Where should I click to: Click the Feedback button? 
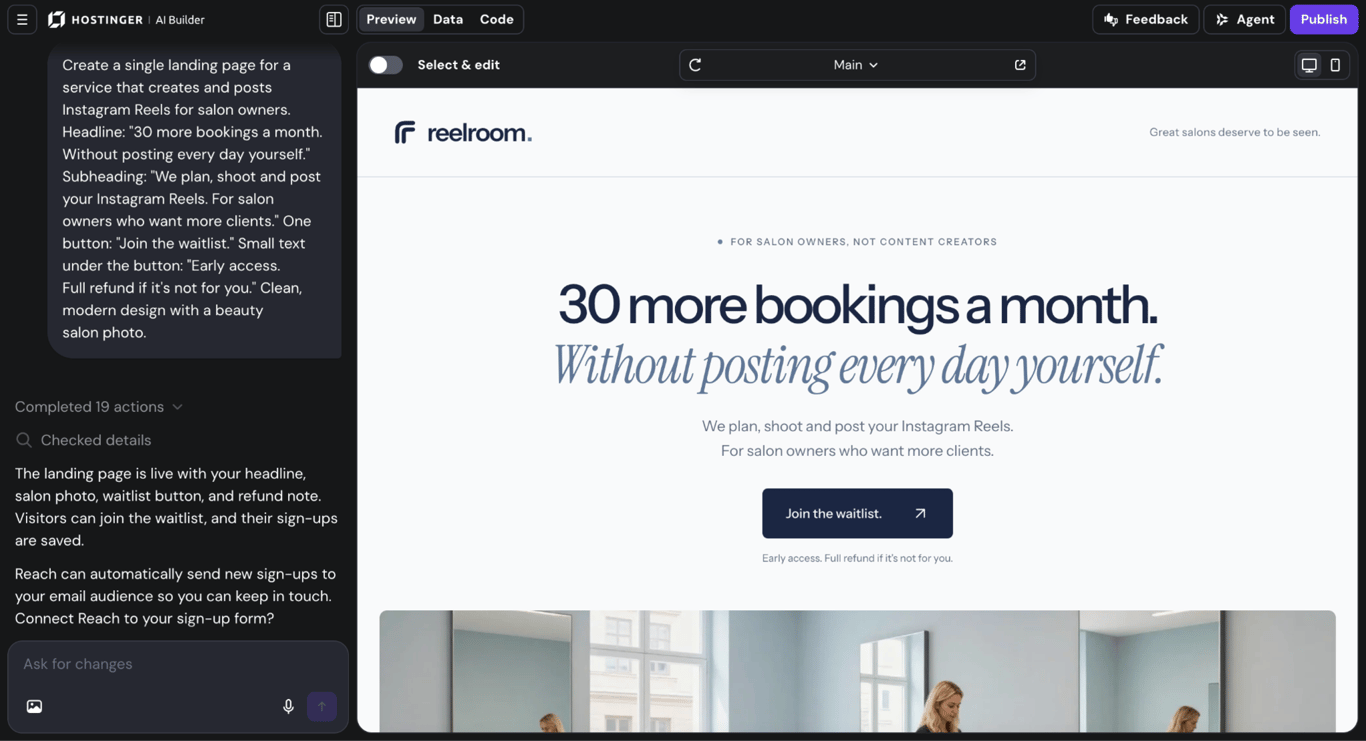pyautogui.click(x=1145, y=19)
